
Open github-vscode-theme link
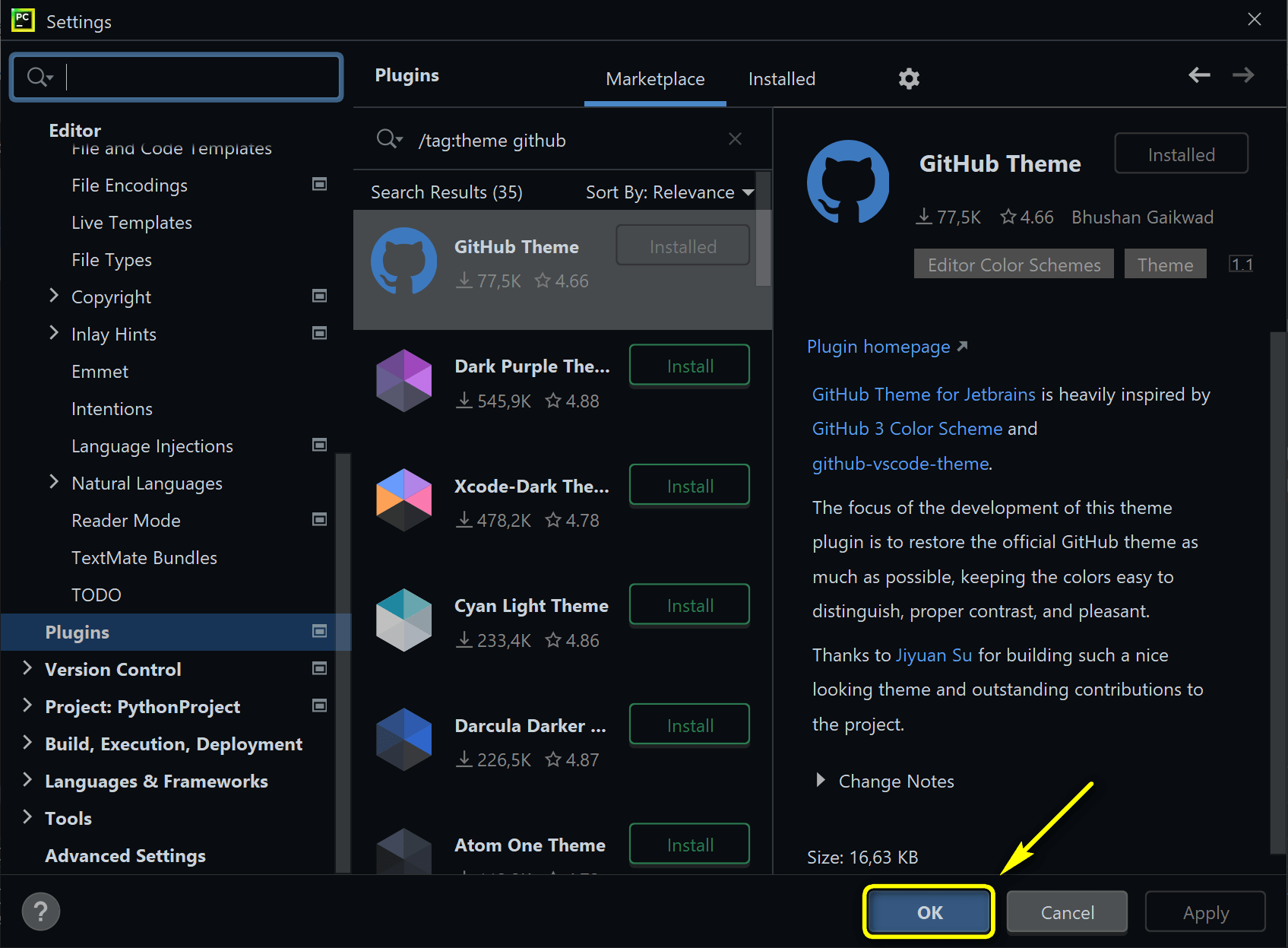coord(900,464)
